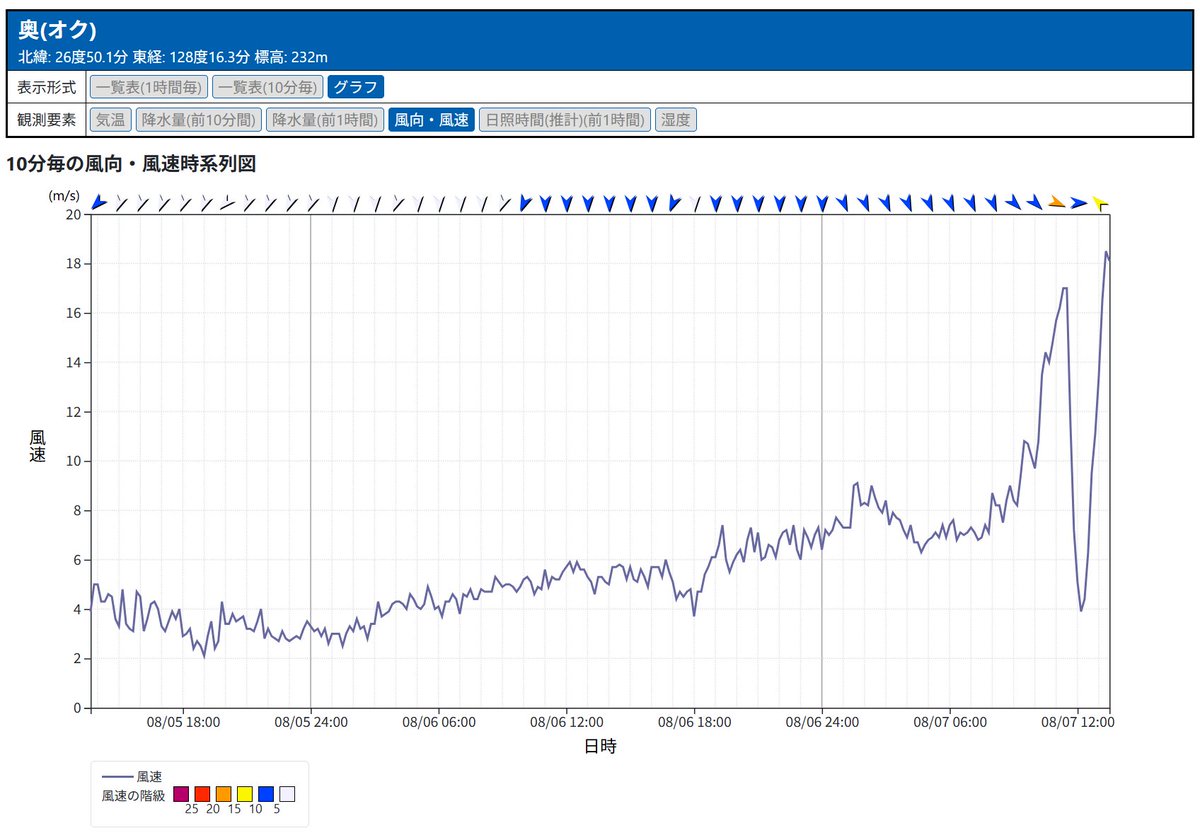
Task: Click the 14 value on the y-axis
Action: coord(73,362)
